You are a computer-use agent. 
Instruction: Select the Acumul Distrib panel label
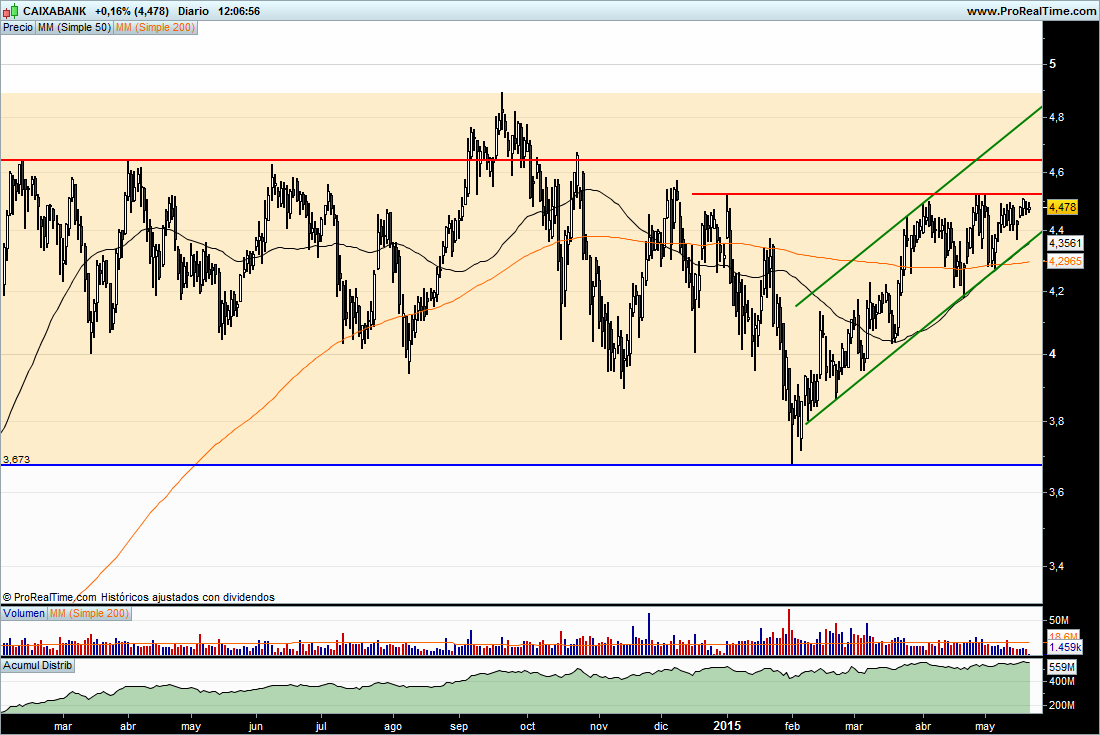pyautogui.click(x=38, y=665)
